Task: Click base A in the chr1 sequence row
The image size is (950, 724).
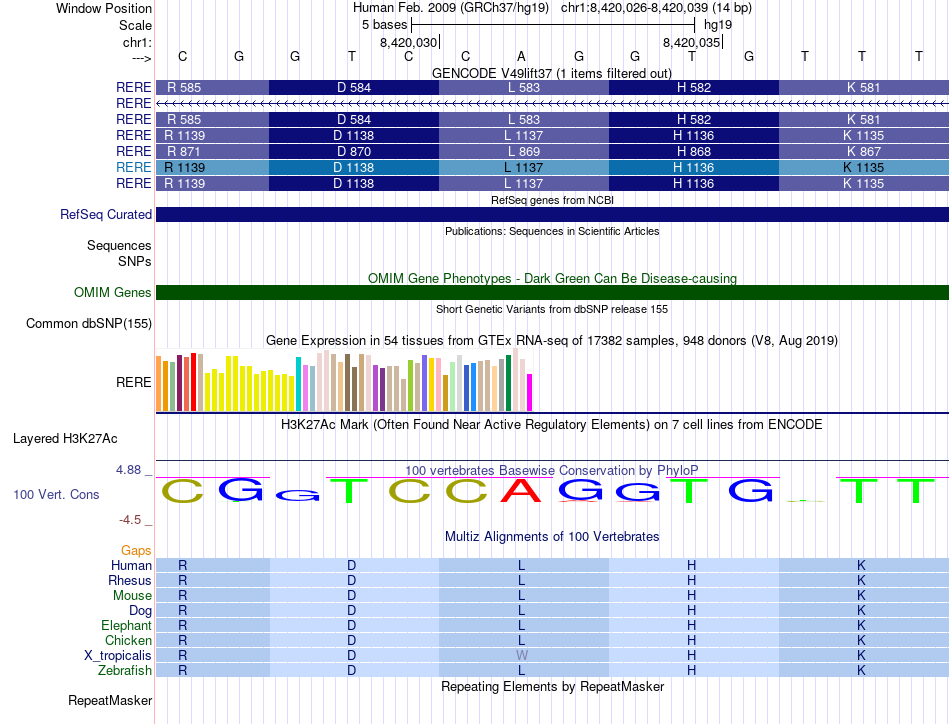Action: pyautogui.click(x=521, y=56)
